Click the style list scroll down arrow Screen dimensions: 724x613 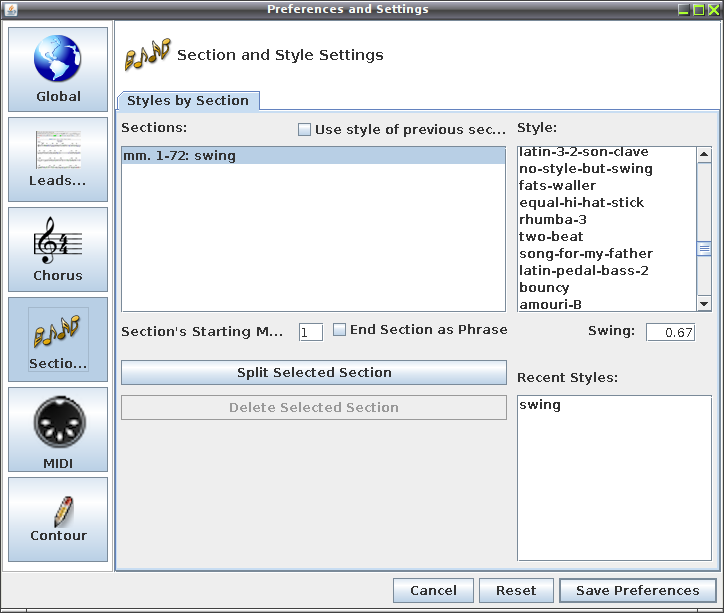[704, 303]
